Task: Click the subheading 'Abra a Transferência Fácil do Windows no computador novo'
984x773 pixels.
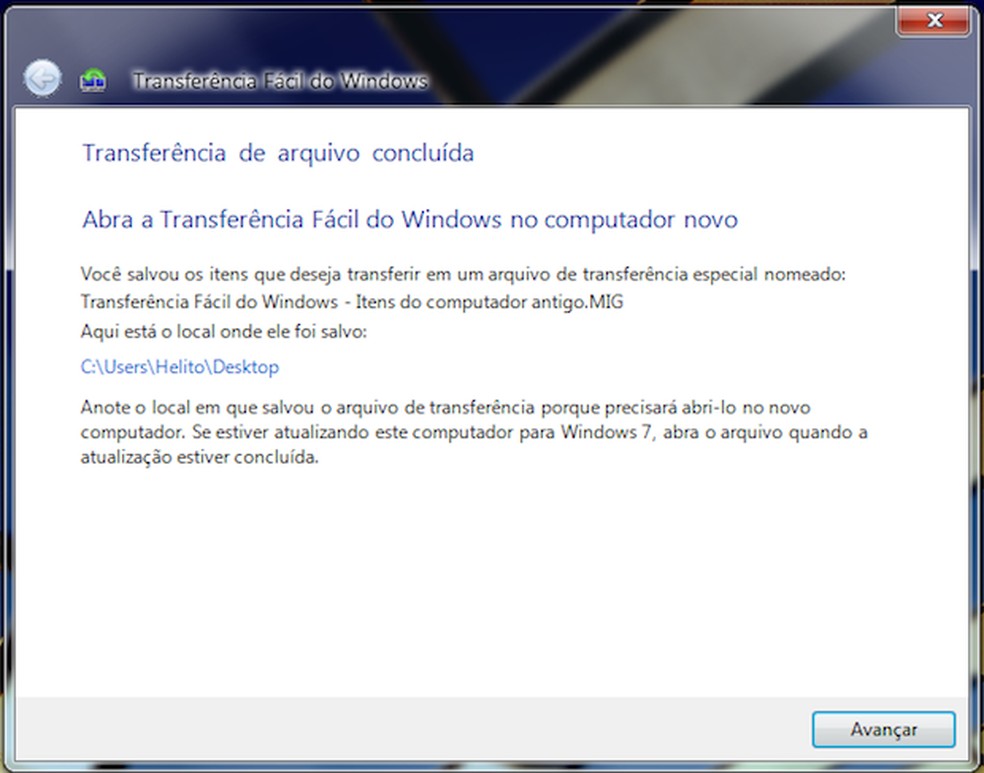Action: (410, 220)
